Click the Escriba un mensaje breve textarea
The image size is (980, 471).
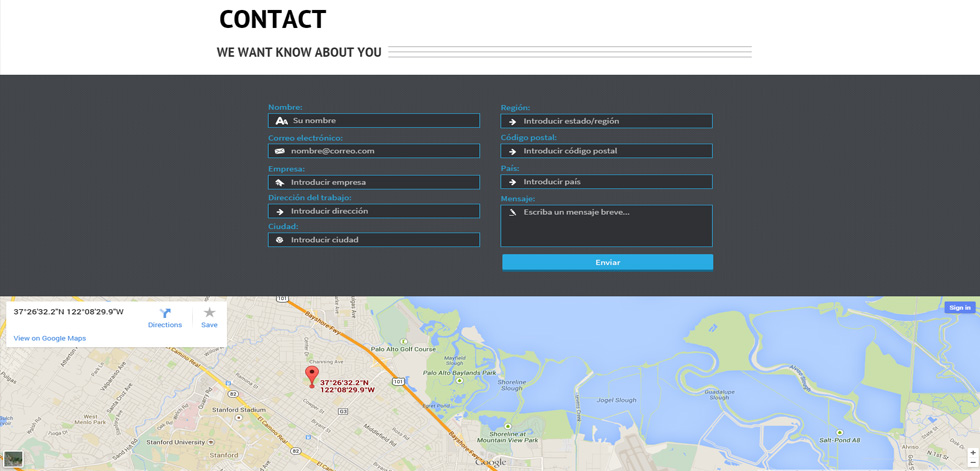tap(606, 226)
